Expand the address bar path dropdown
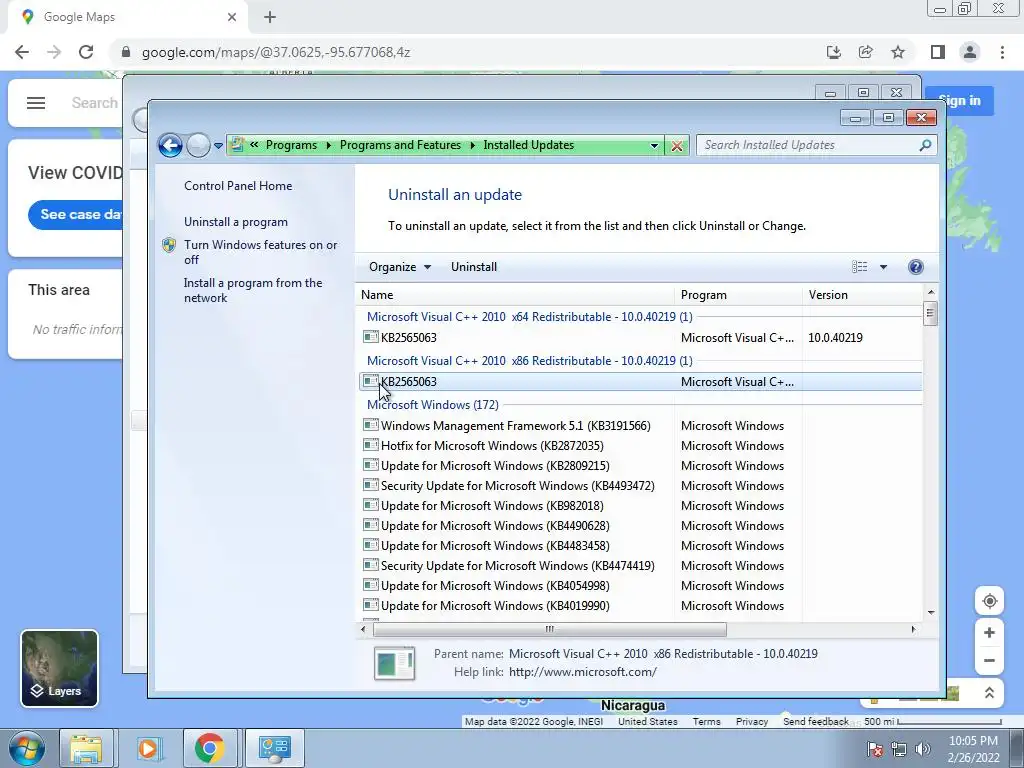Screen dimensions: 1024x768 (654, 146)
